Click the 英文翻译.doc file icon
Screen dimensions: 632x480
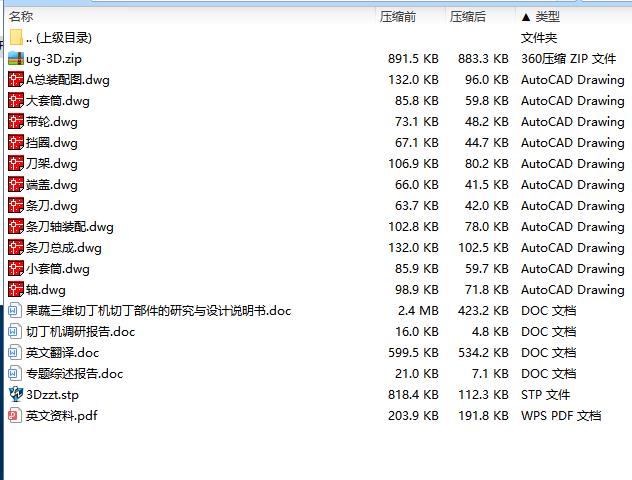(15, 352)
